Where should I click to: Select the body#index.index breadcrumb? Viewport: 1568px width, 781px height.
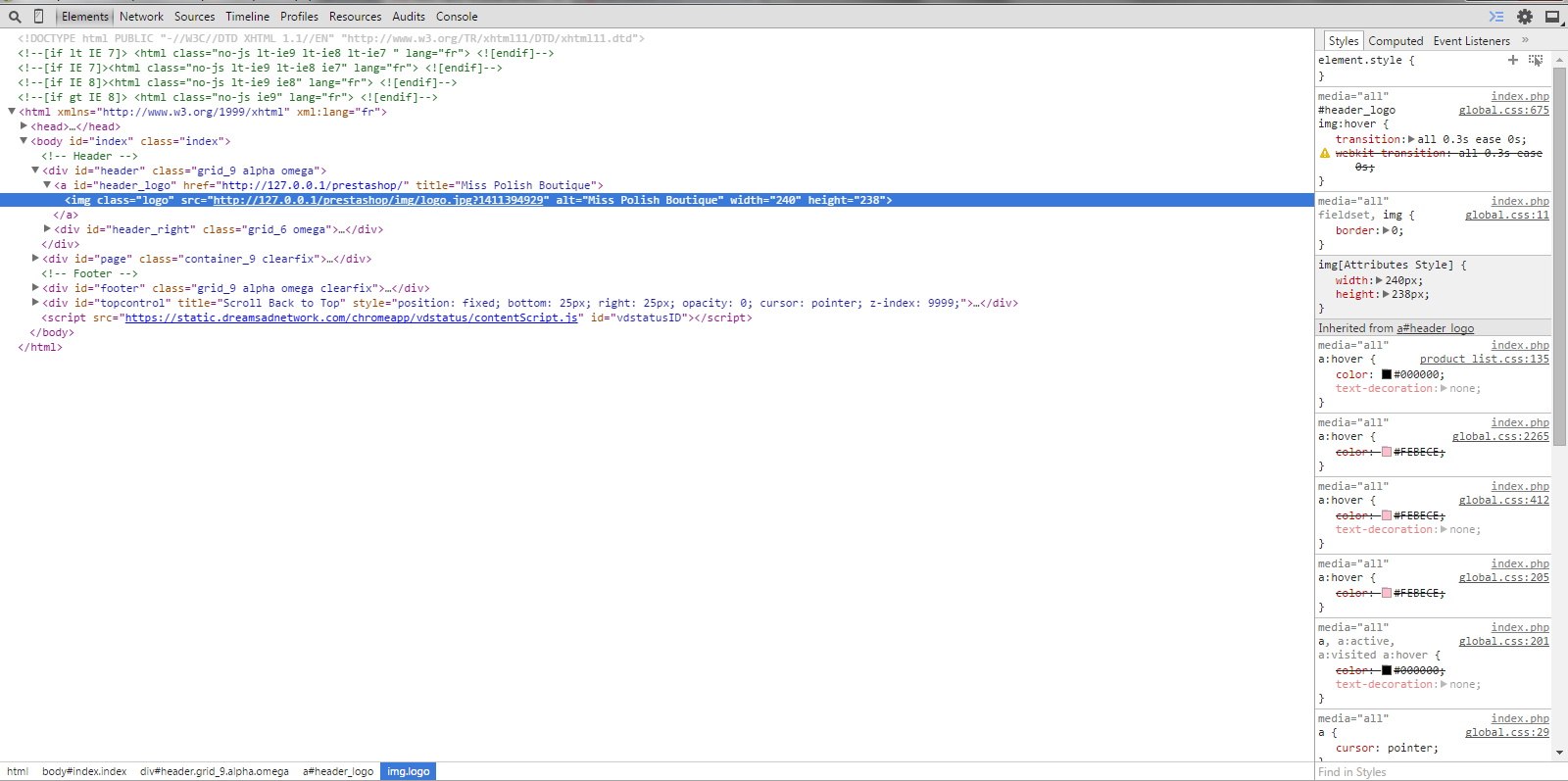point(84,771)
